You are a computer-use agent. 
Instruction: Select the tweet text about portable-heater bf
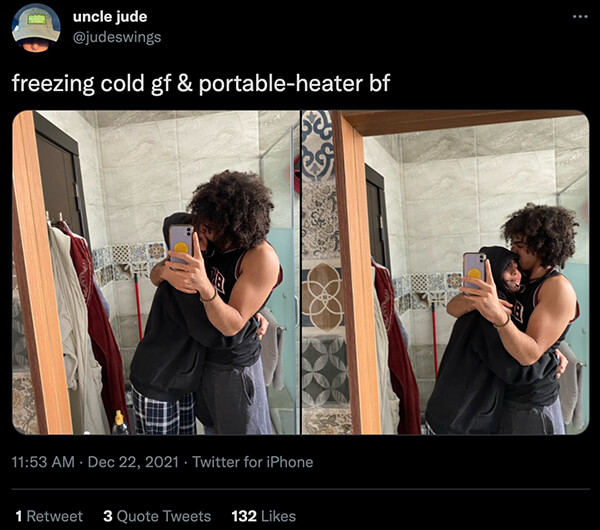coord(201,83)
